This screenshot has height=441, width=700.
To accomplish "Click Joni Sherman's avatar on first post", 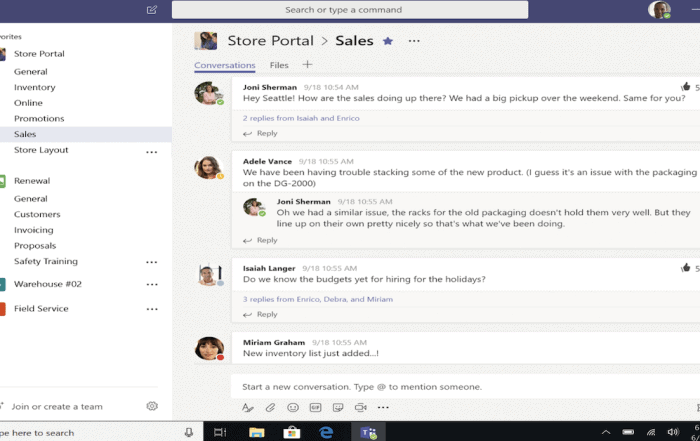I will click(208, 93).
